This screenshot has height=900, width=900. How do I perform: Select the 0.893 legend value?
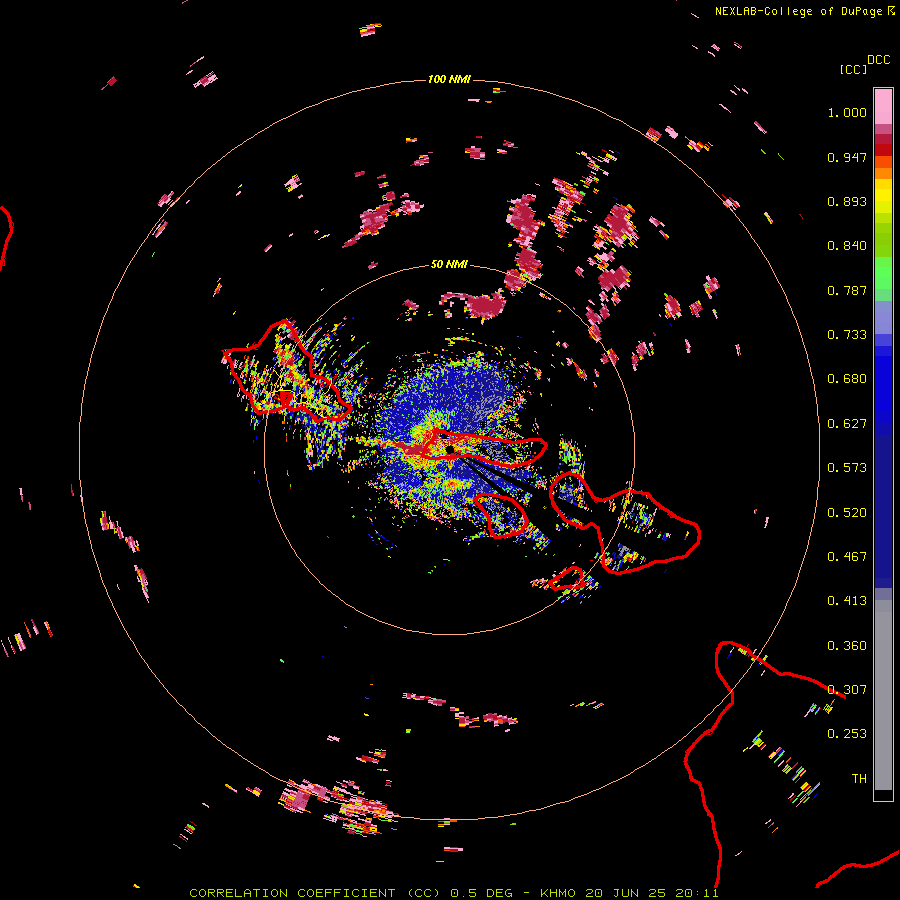(847, 201)
